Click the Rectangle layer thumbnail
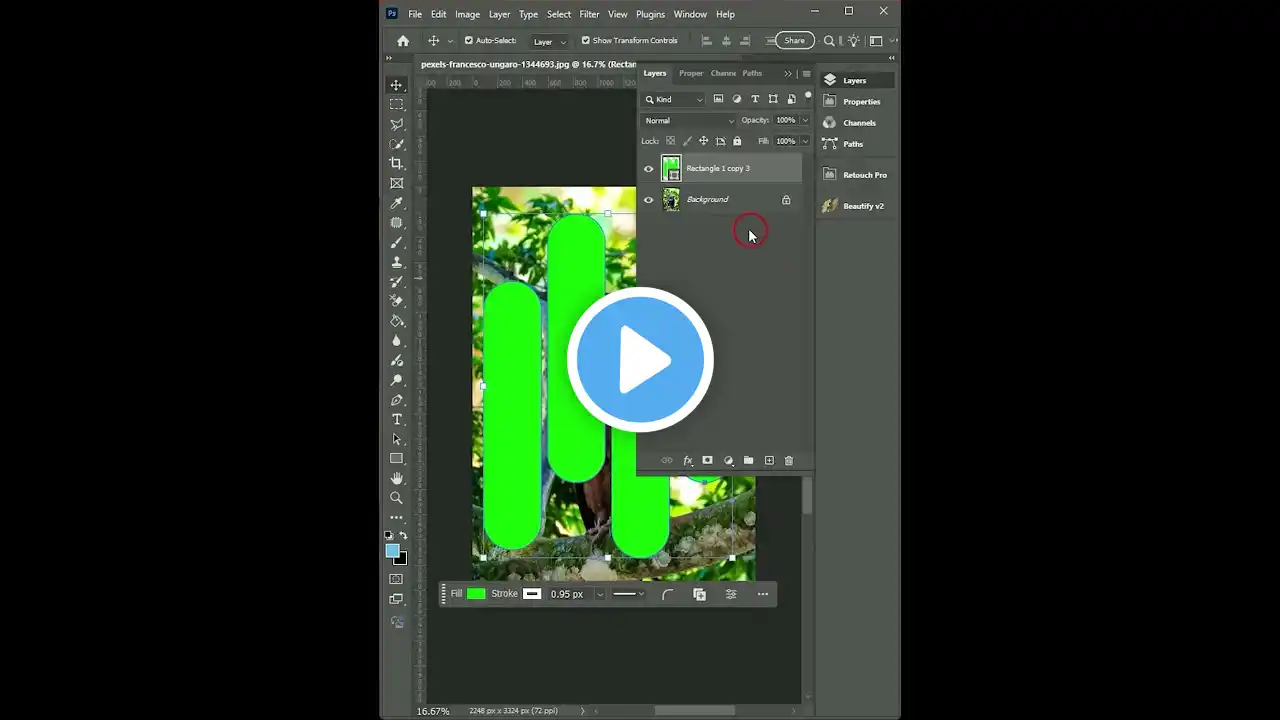Viewport: 1280px width, 720px height. click(671, 168)
